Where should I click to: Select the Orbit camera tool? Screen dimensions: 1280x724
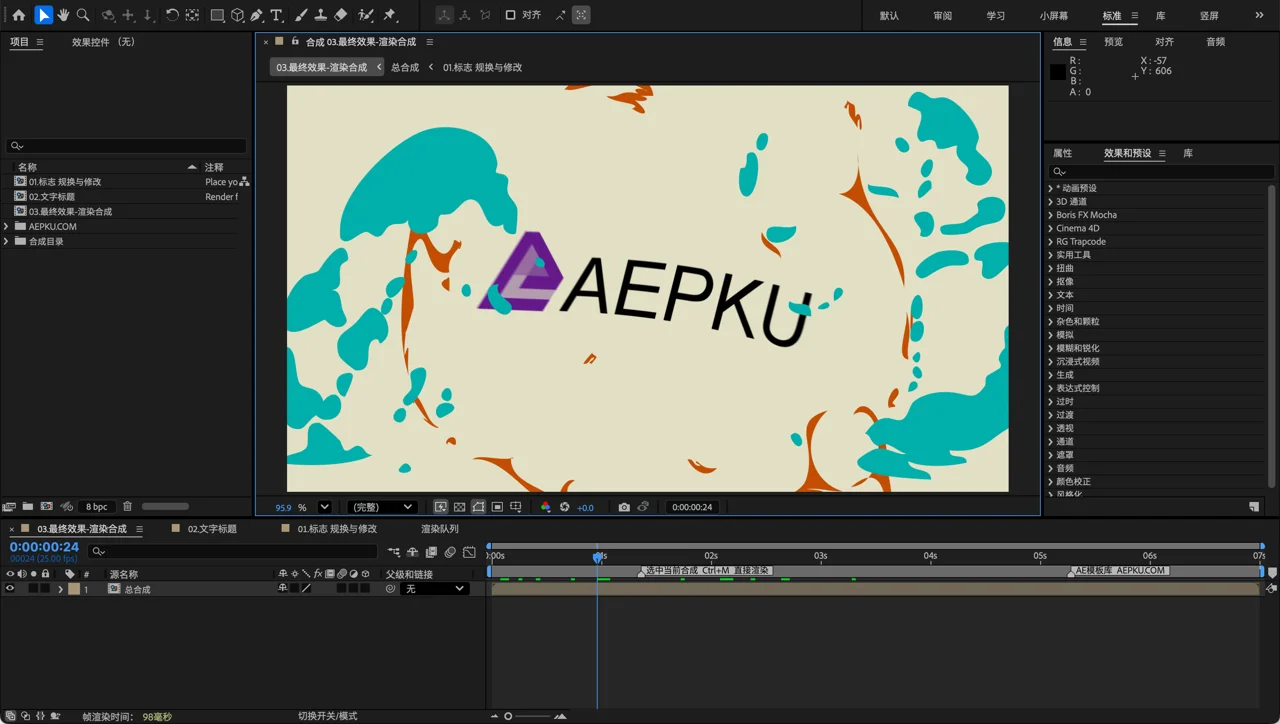coord(108,15)
